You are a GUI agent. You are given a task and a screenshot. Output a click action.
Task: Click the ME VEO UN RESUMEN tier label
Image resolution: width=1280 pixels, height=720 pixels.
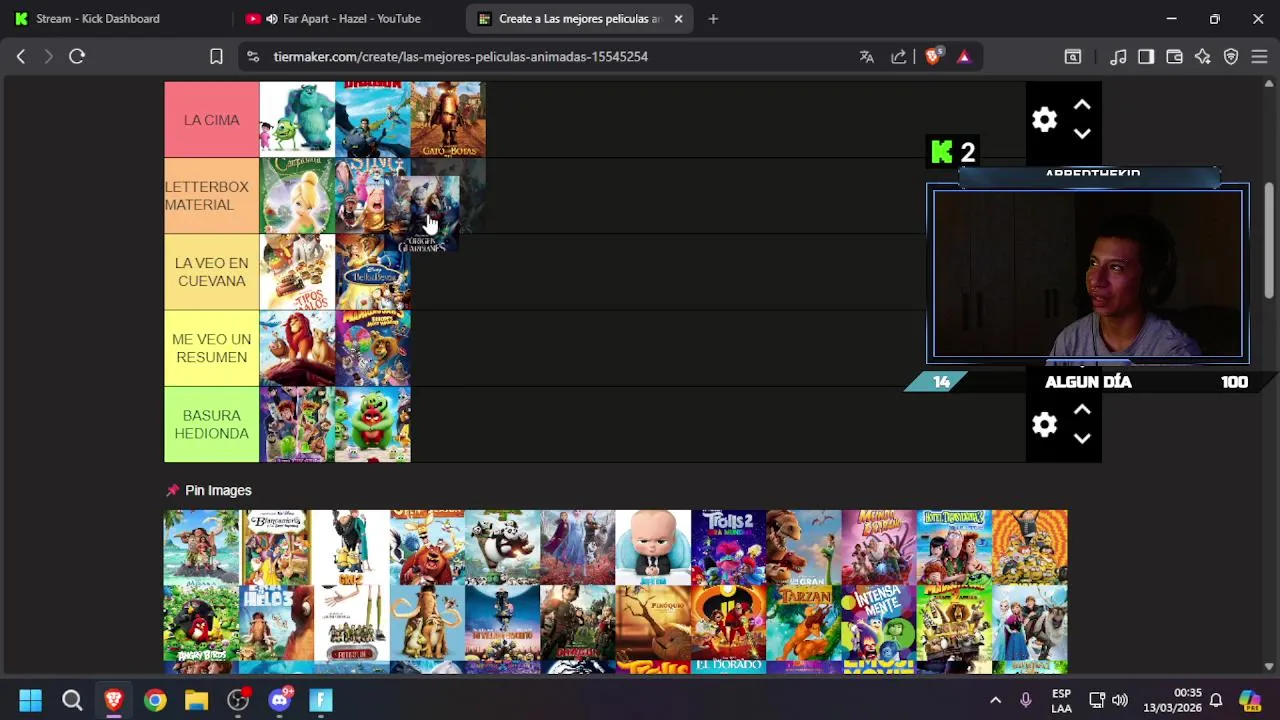tap(212, 348)
